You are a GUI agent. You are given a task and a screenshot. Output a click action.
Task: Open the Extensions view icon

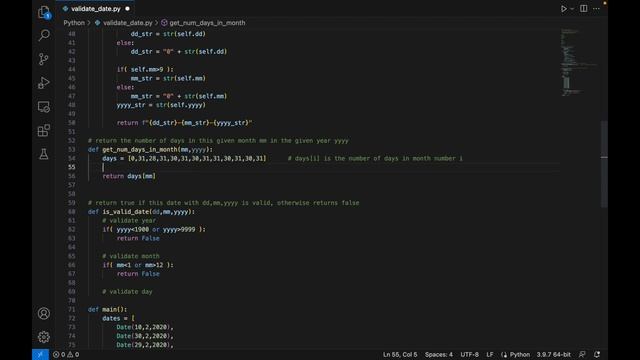coord(44,131)
